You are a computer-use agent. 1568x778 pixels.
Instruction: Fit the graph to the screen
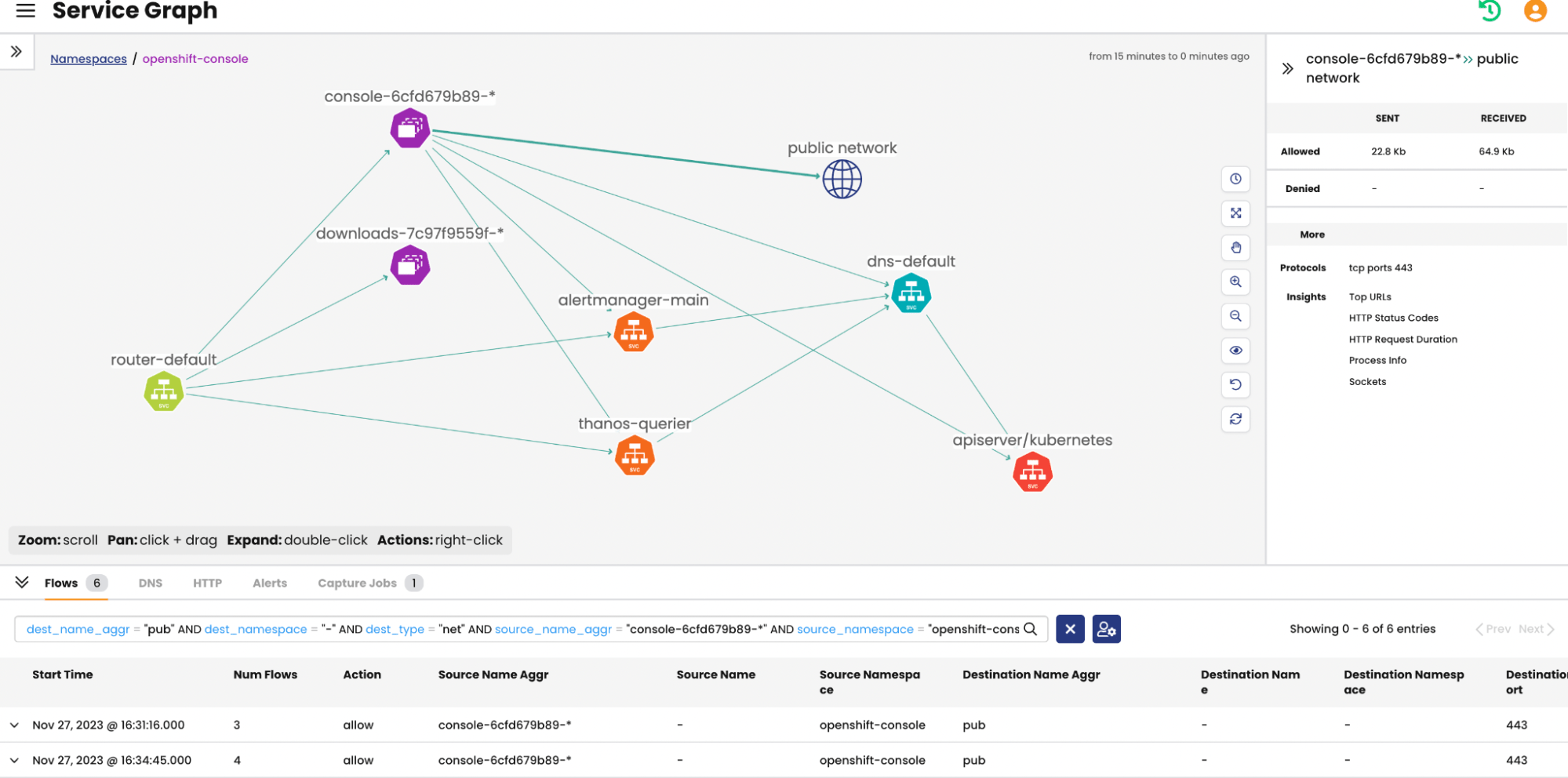(x=1235, y=213)
